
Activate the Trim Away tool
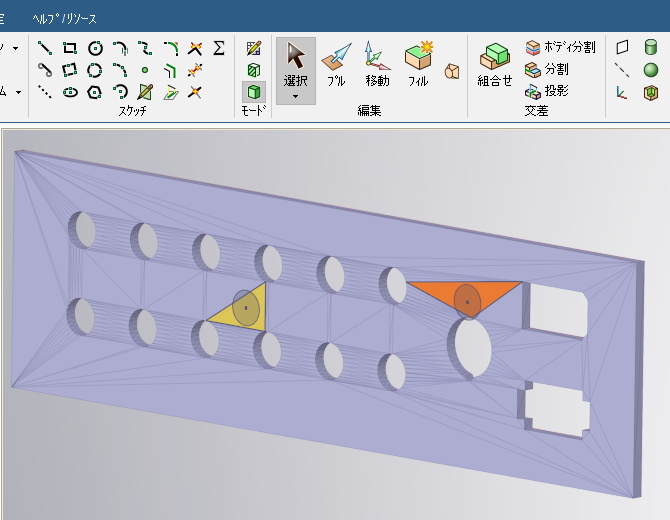195,70
